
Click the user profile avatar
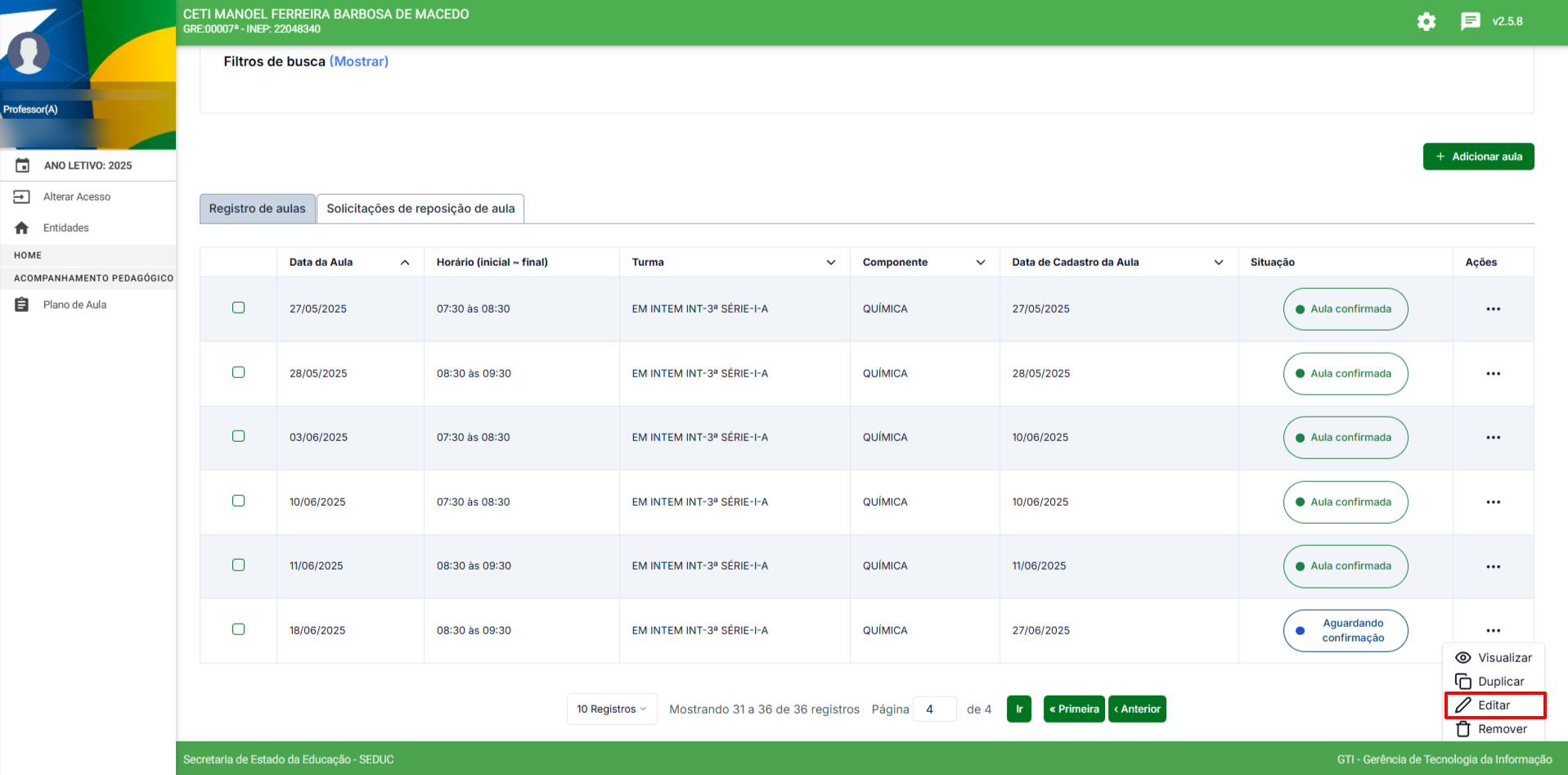29,53
